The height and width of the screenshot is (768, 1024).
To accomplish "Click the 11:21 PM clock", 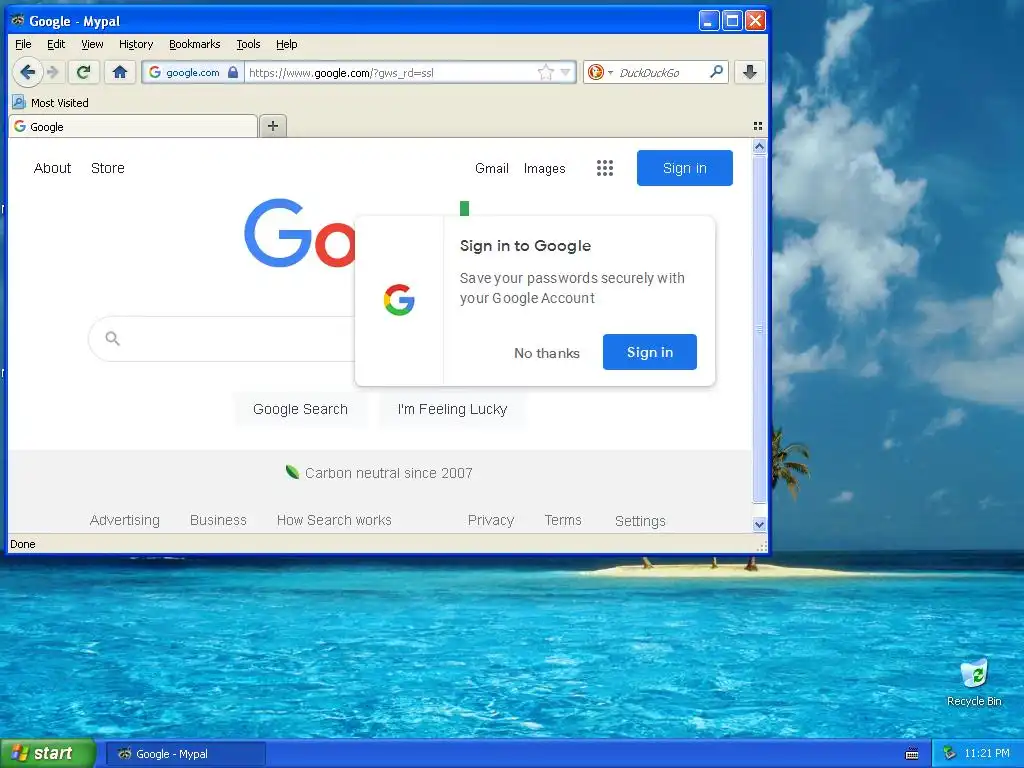I will coord(987,753).
